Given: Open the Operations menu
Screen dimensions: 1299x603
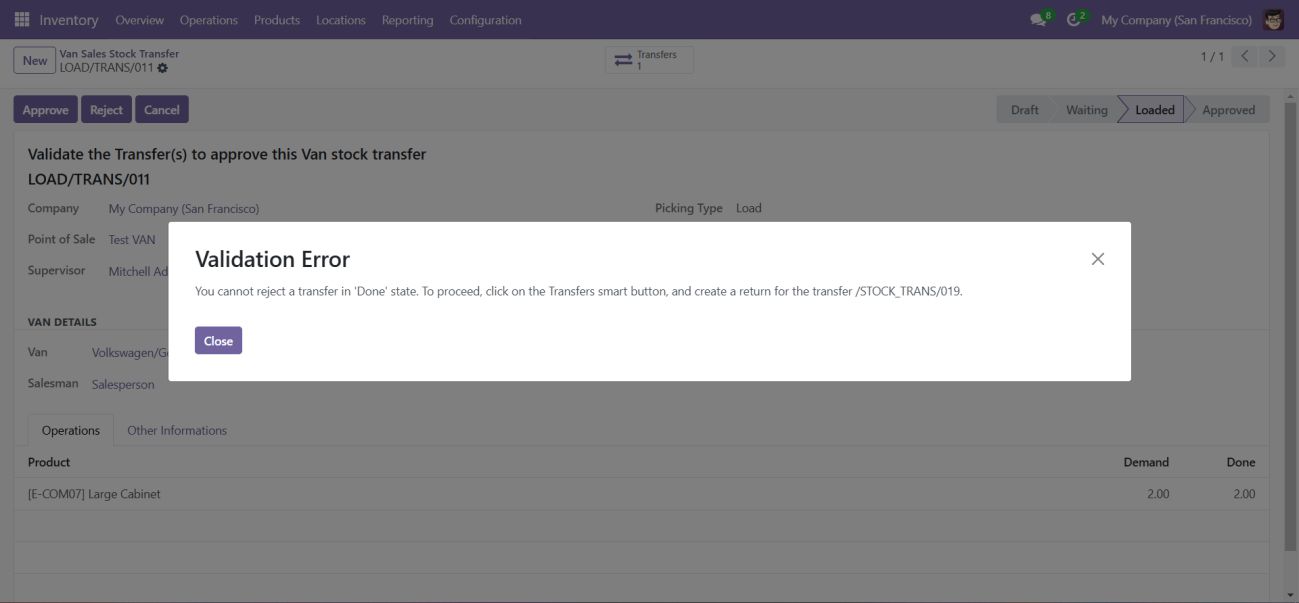Looking at the screenshot, I should click(209, 20).
